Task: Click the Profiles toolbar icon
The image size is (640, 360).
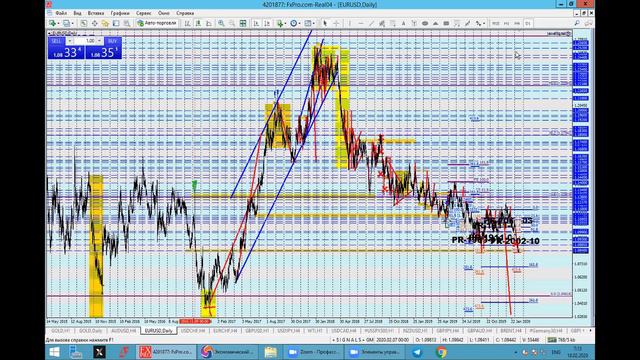Action: click(66, 23)
